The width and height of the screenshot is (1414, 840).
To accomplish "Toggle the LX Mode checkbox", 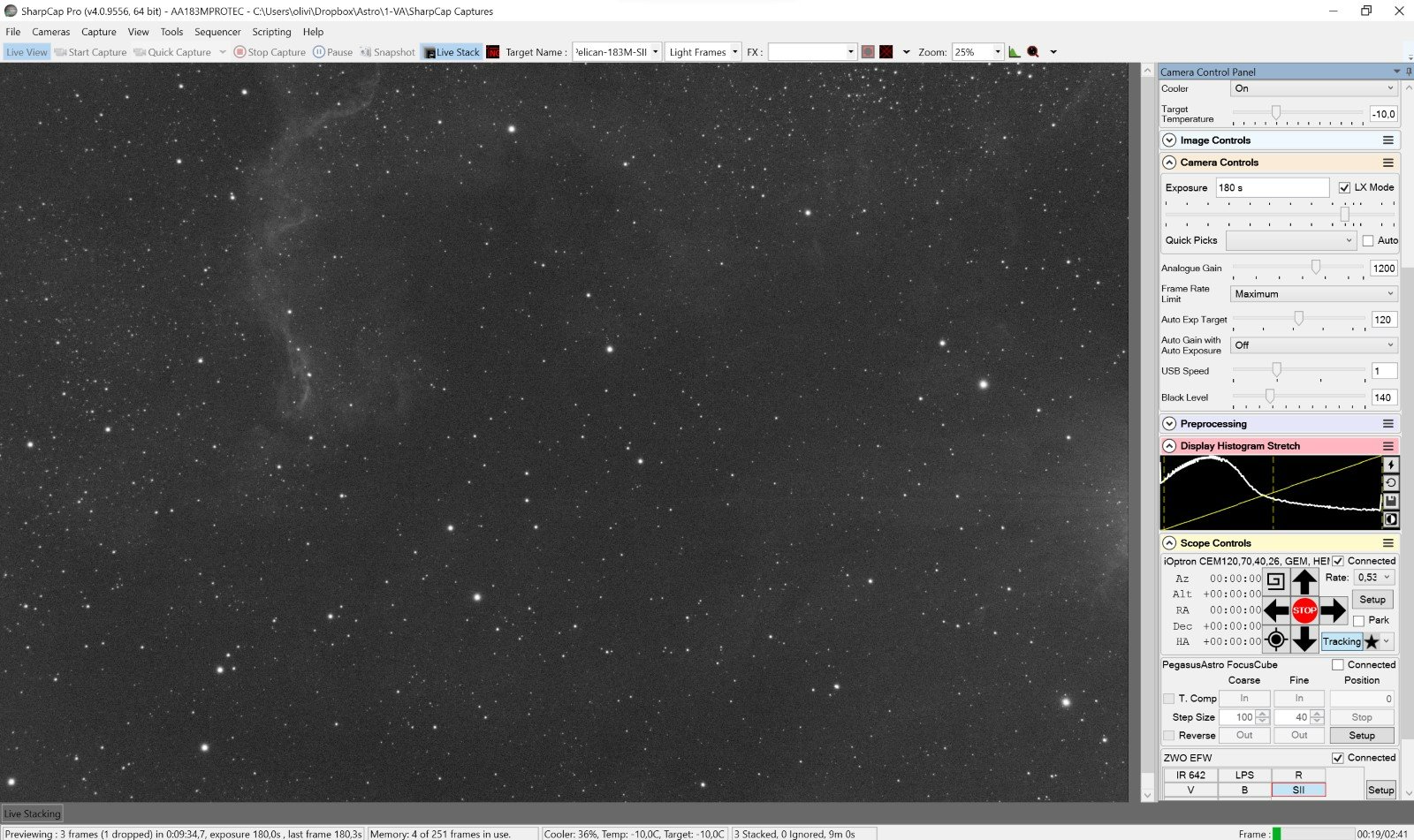I will (x=1344, y=187).
